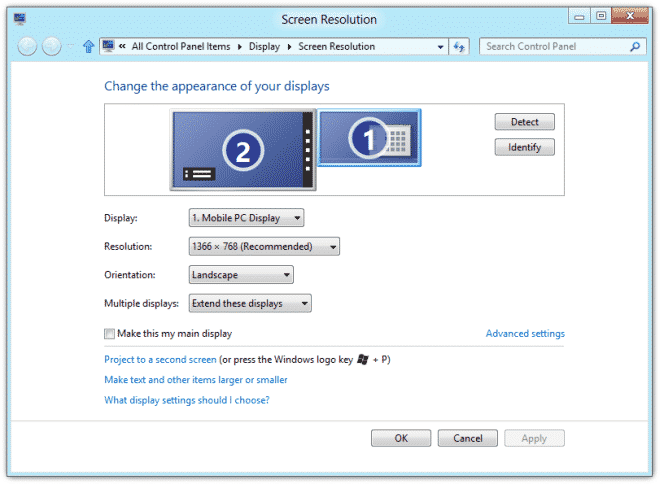
Task: Click the Forward navigation arrow
Action: point(52,46)
